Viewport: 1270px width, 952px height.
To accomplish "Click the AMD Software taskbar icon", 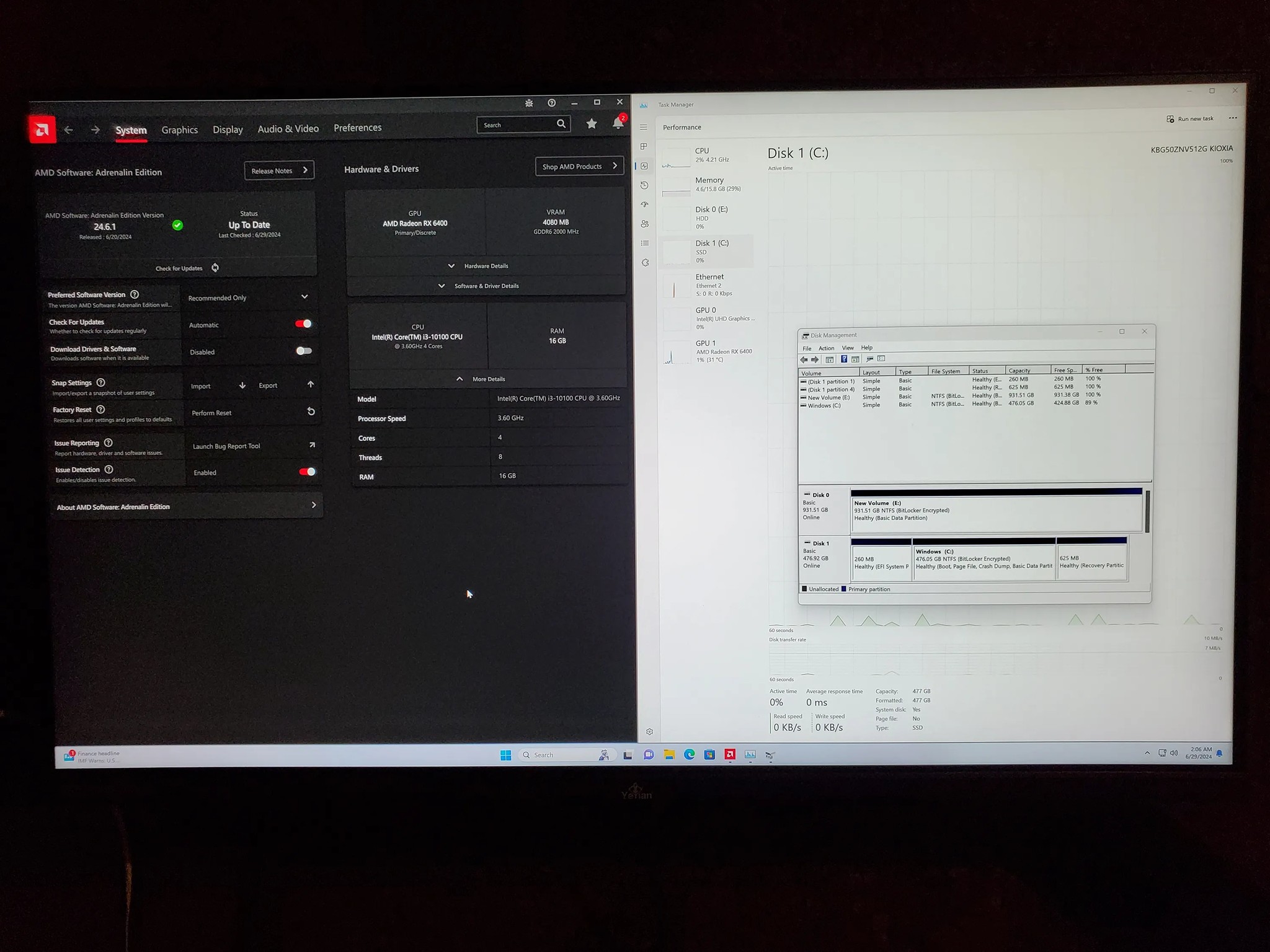I will coord(730,754).
